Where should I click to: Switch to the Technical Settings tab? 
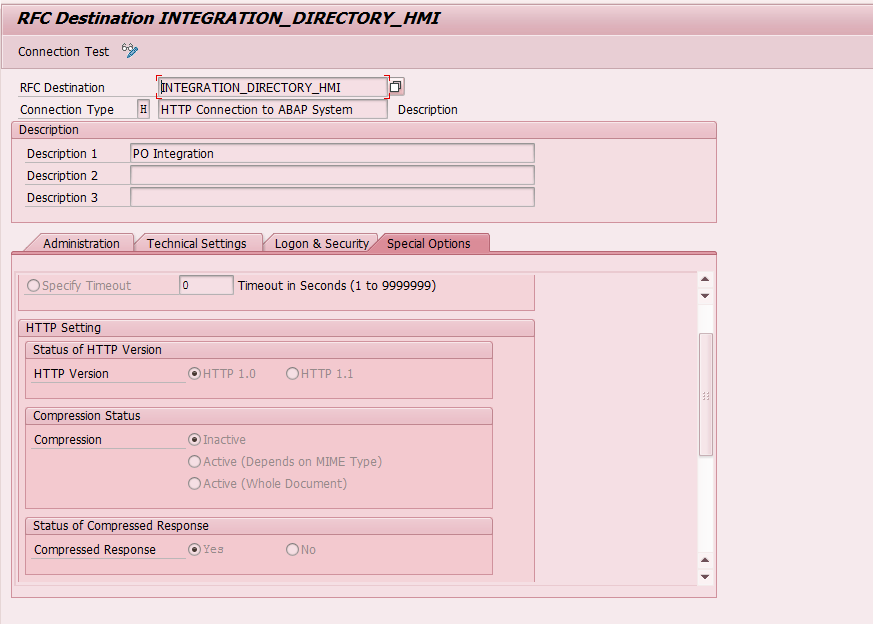(197, 243)
